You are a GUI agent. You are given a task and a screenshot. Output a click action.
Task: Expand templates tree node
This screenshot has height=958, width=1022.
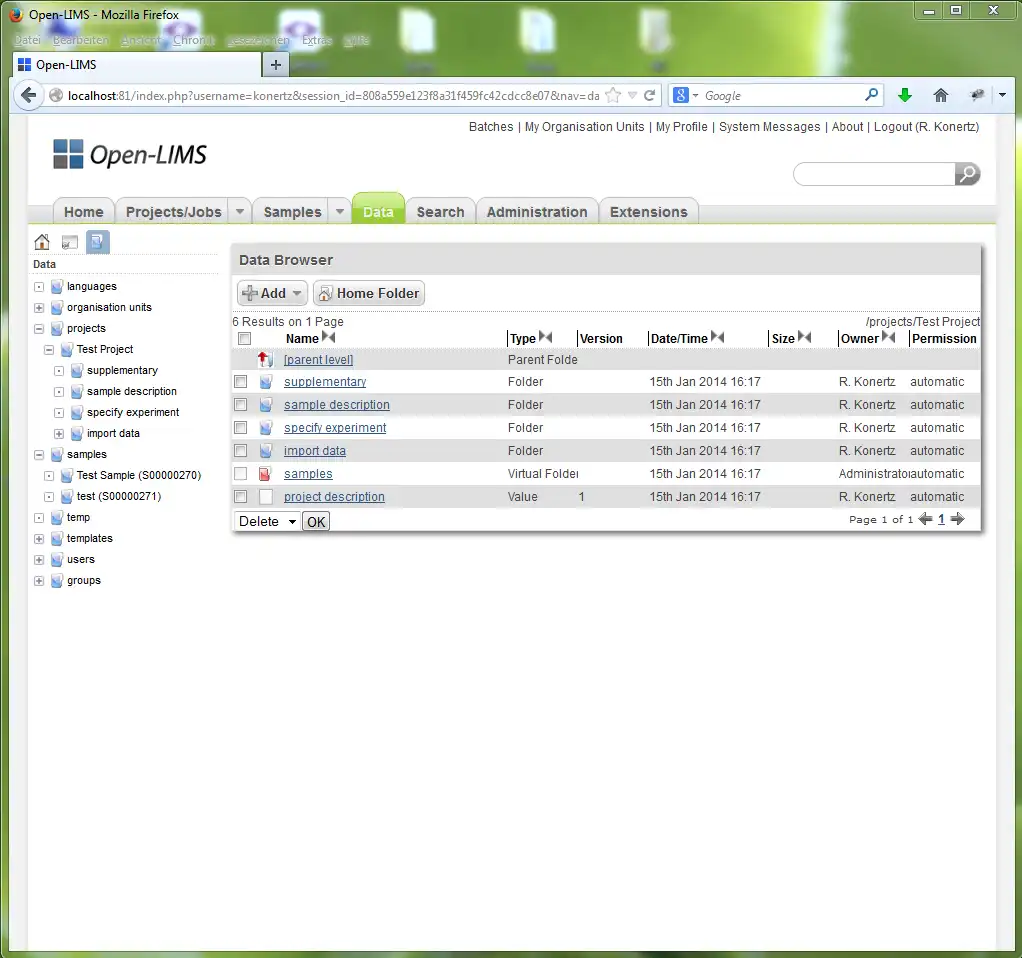tap(39, 539)
